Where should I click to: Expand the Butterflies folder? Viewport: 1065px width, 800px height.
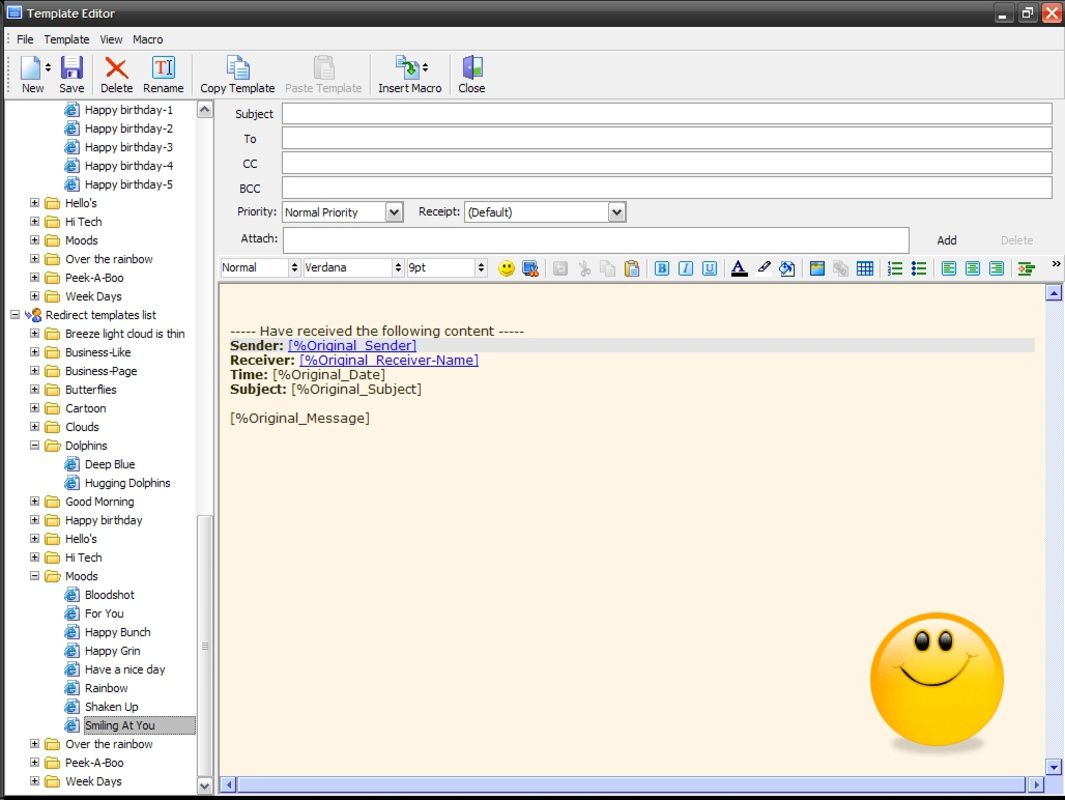click(35, 390)
